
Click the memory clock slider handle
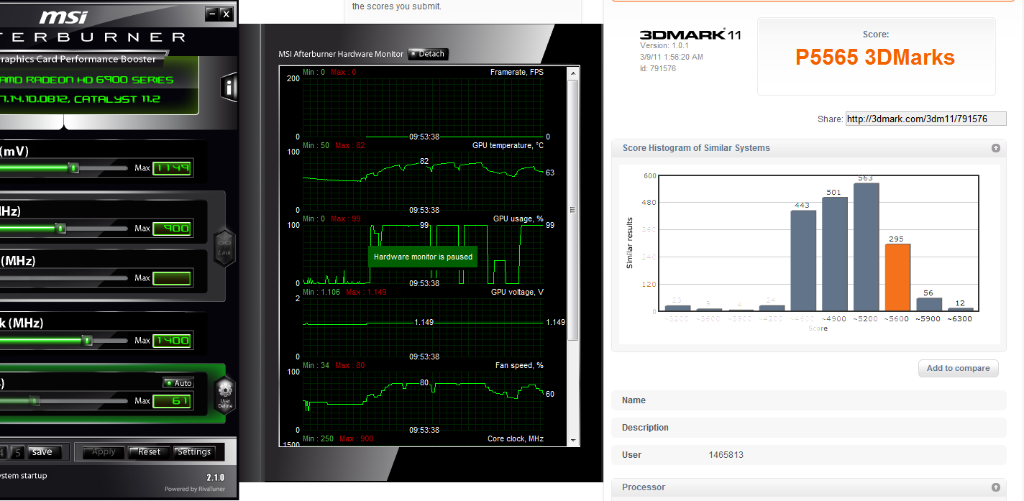click(x=86, y=341)
